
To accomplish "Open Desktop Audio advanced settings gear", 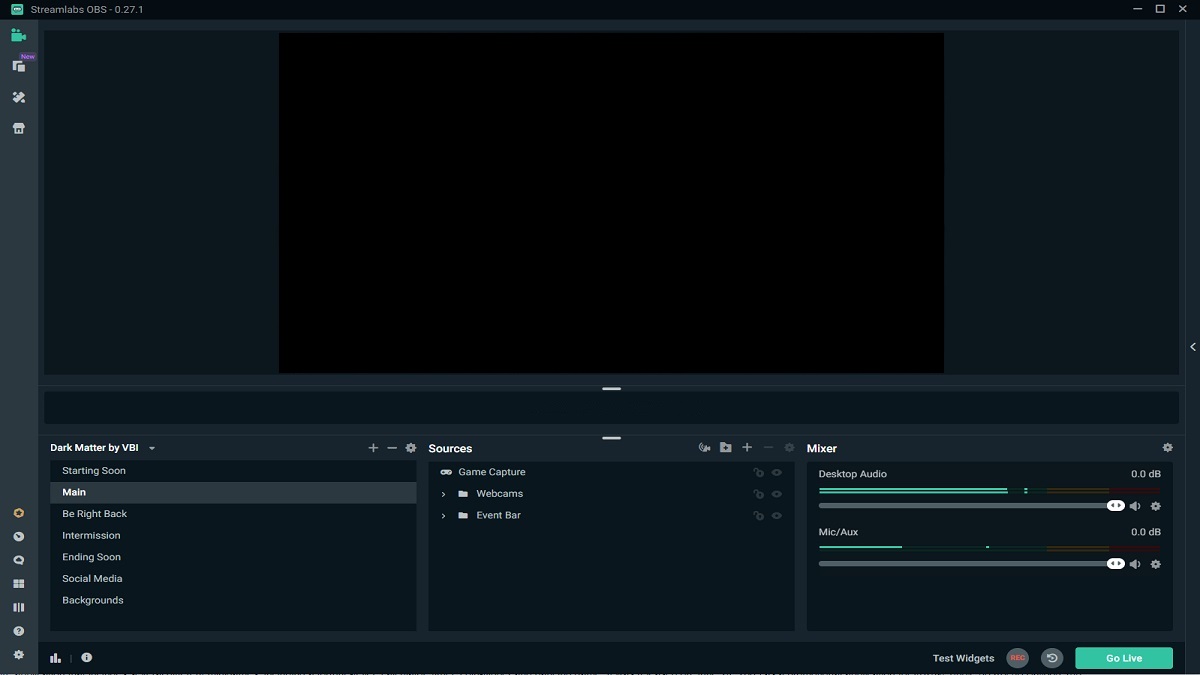I will (1155, 506).
